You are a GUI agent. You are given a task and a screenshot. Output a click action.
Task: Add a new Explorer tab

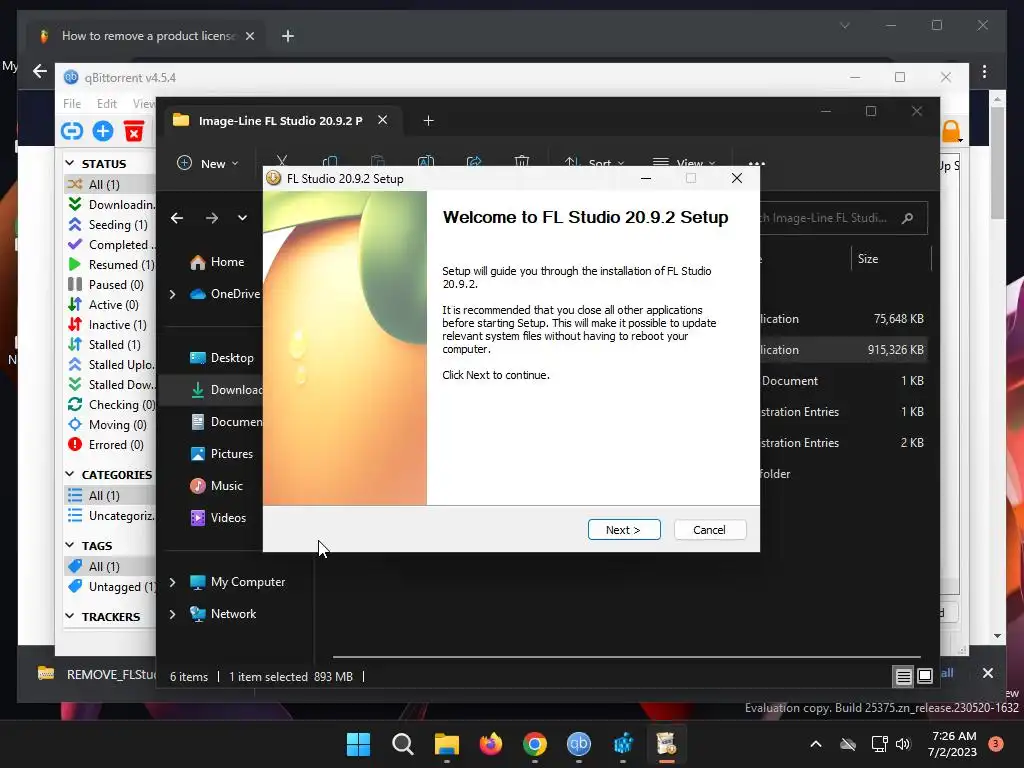point(428,121)
